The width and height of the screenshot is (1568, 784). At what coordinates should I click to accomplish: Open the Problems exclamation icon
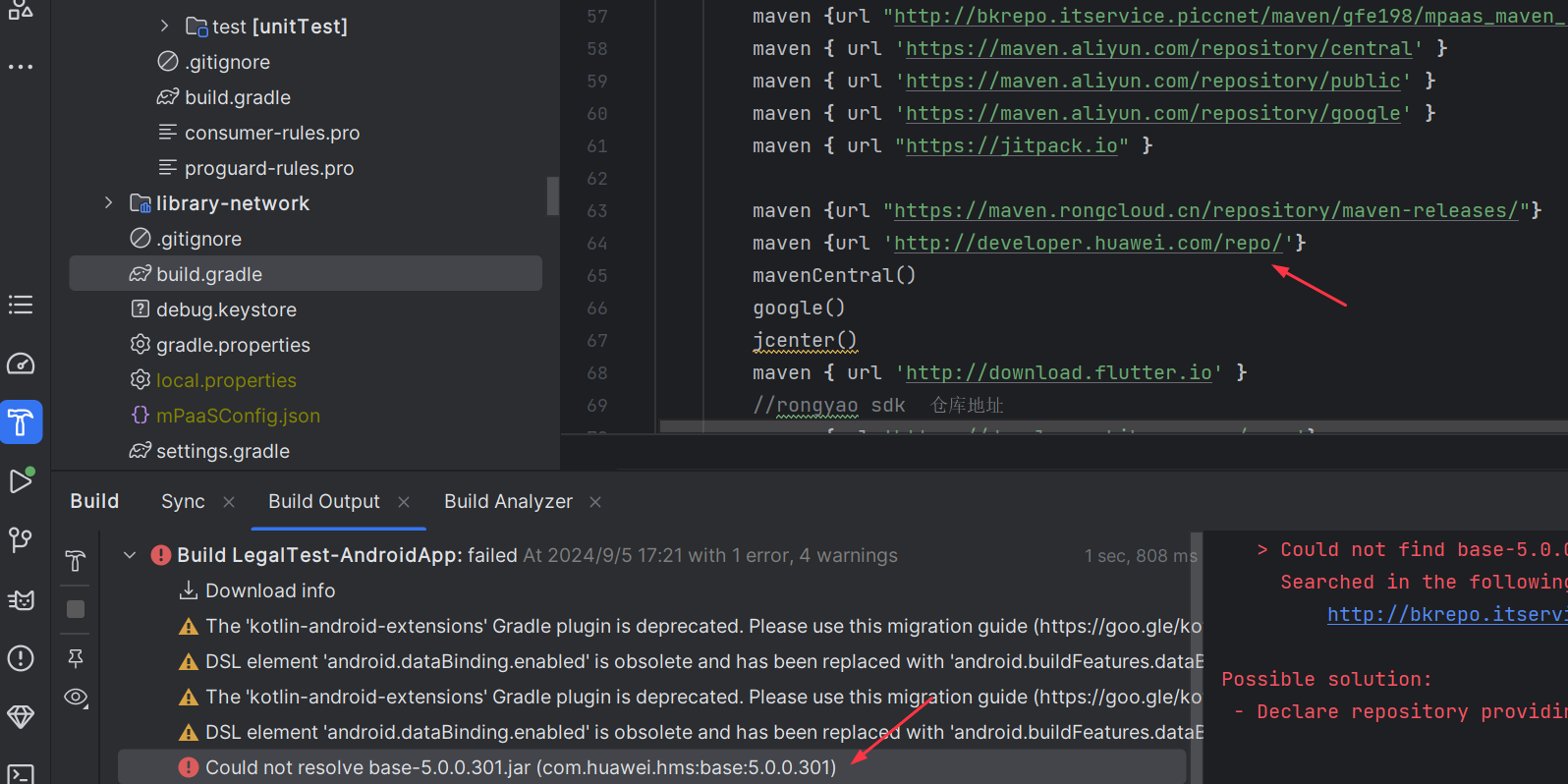[x=21, y=658]
